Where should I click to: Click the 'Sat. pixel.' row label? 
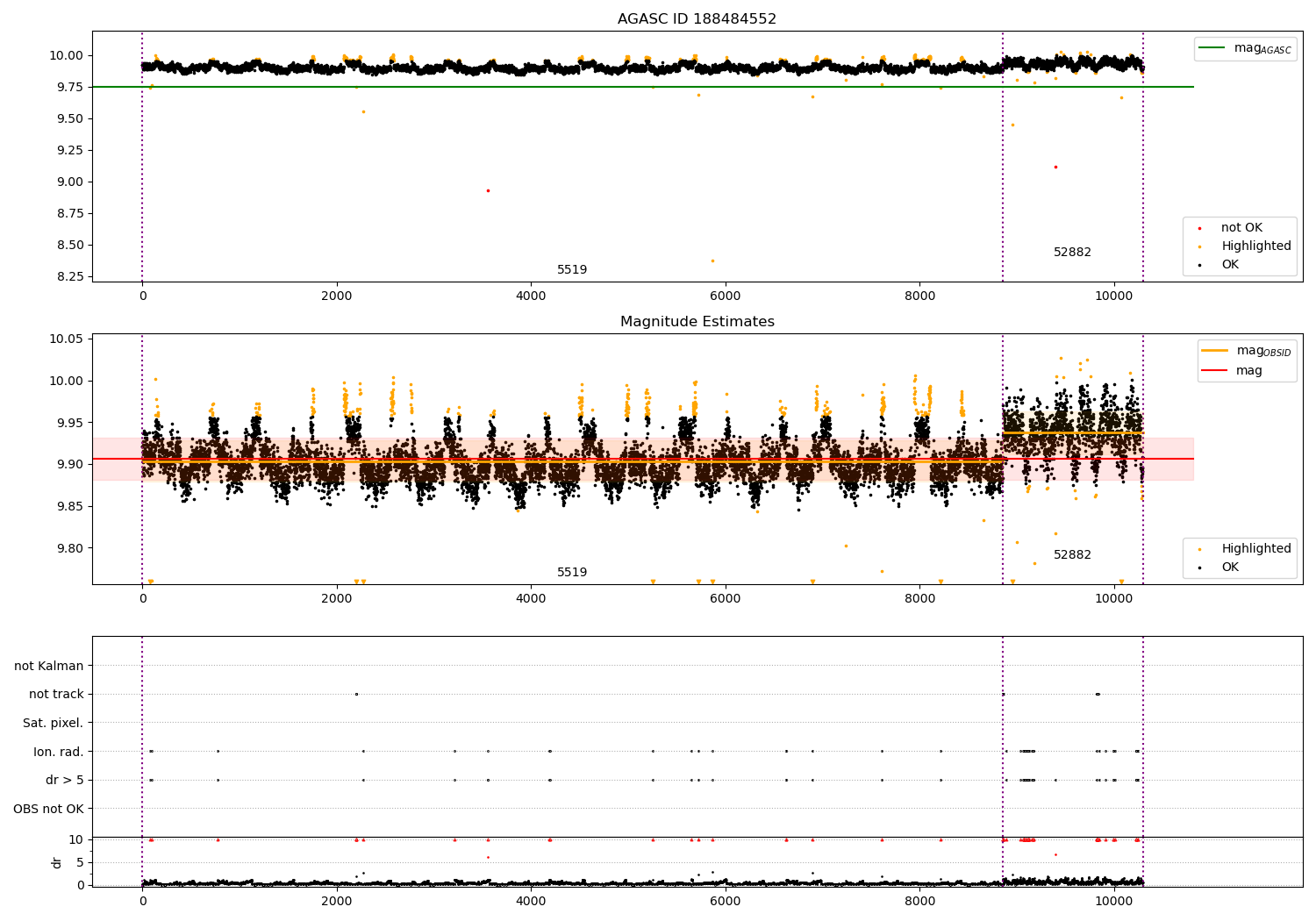(54, 724)
